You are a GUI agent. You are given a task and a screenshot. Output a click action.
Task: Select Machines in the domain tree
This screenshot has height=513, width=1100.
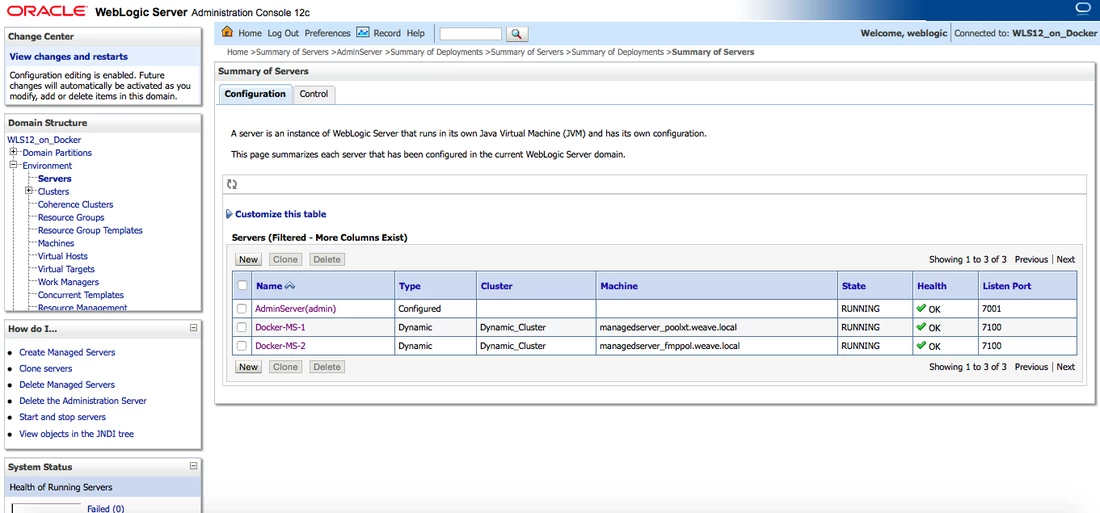point(56,244)
